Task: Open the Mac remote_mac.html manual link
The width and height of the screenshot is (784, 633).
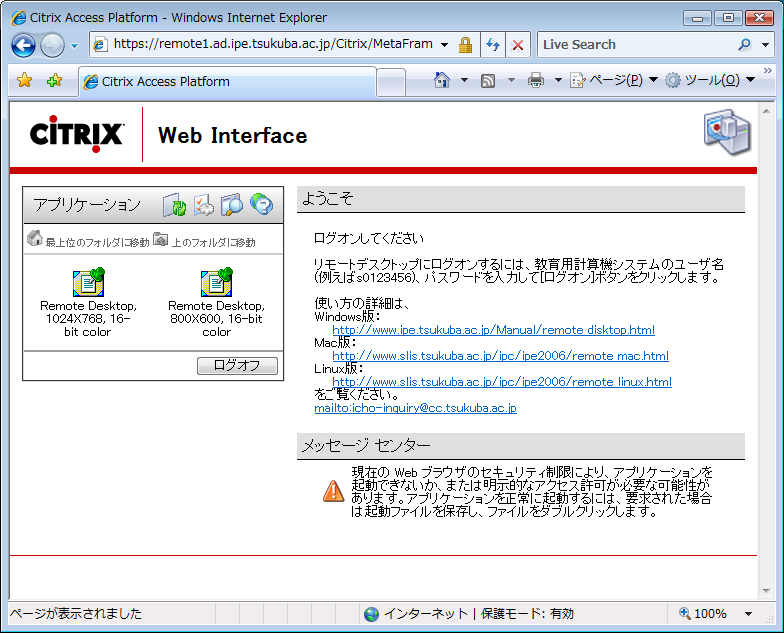Action: (500, 356)
